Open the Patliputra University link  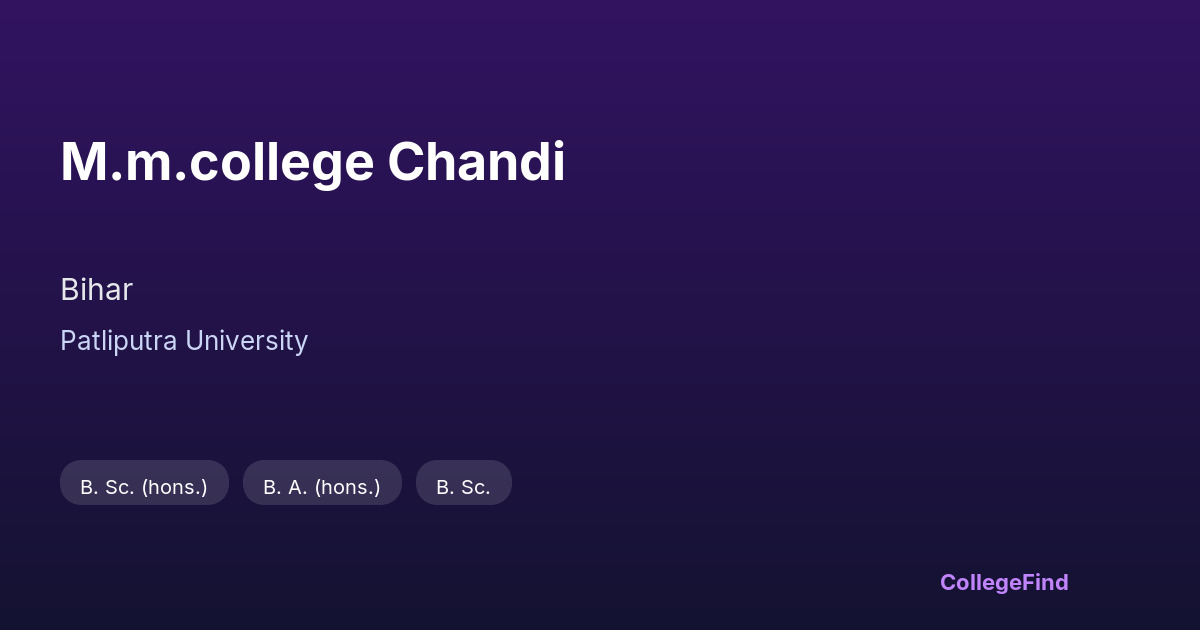184,341
